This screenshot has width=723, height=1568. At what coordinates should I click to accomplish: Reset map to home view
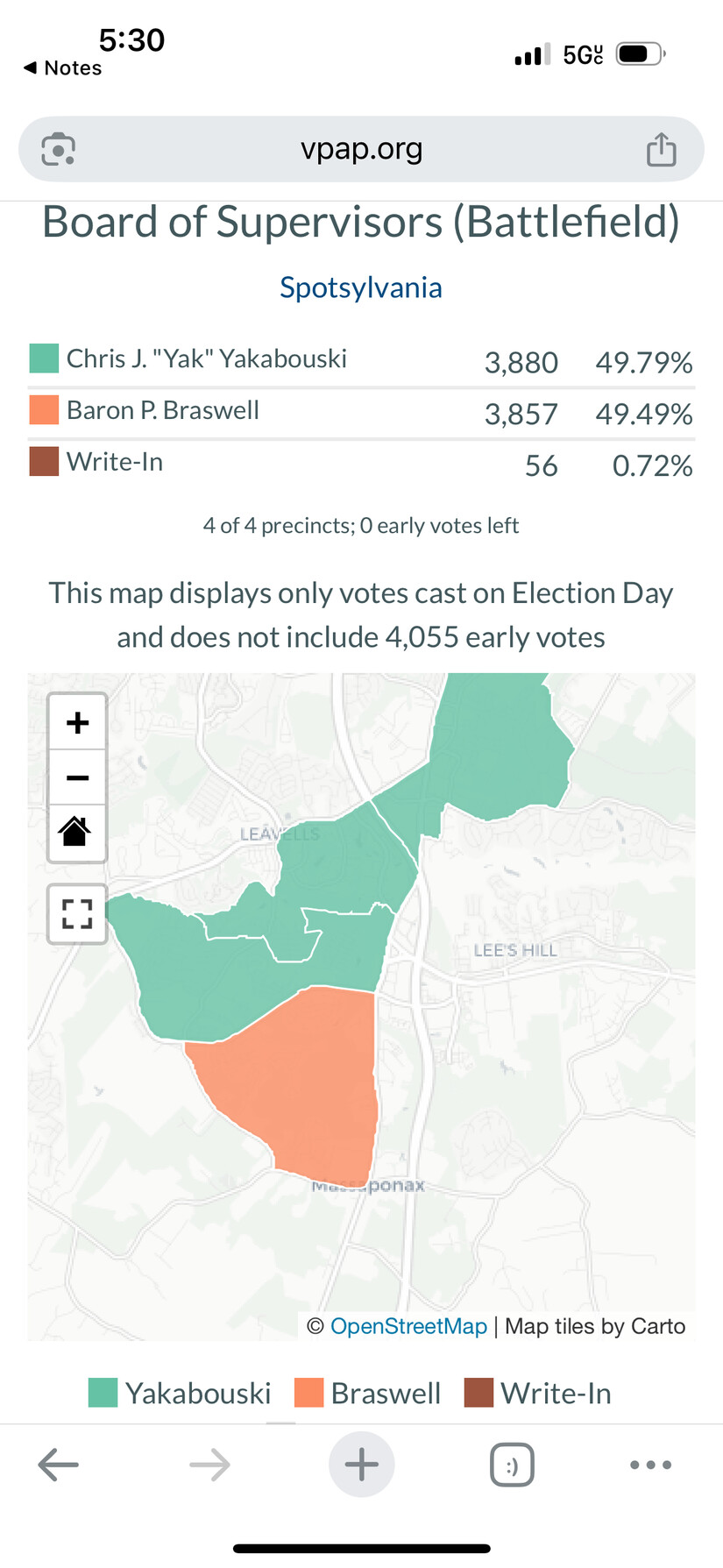(77, 831)
